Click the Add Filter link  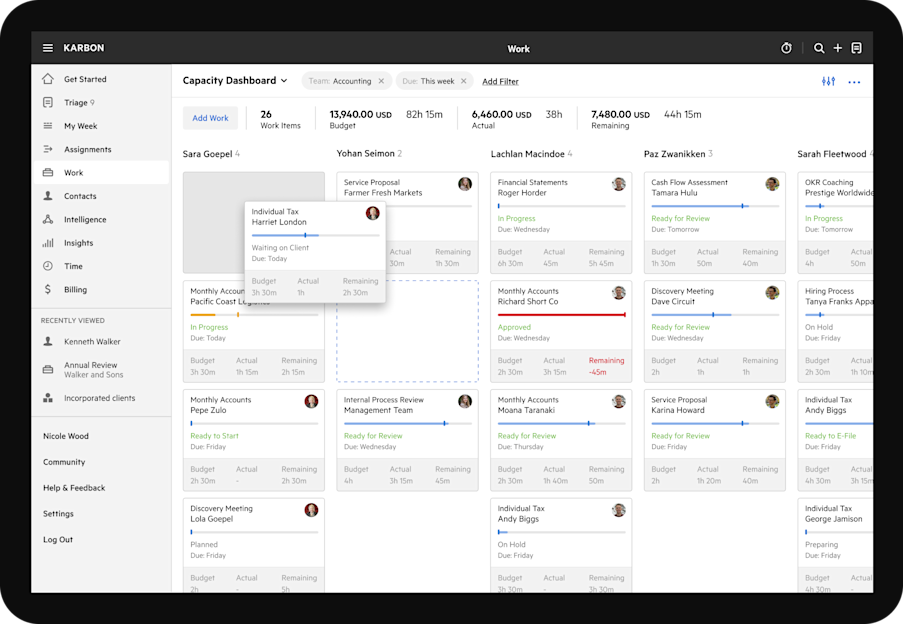click(500, 81)
